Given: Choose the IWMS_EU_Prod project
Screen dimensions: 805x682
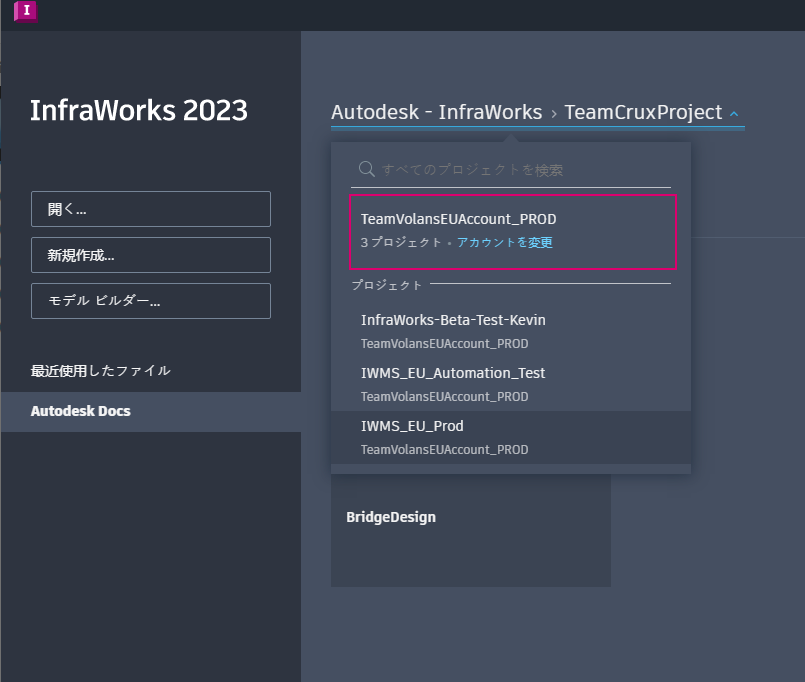Looking at the screenshot, I should (511, 438).
